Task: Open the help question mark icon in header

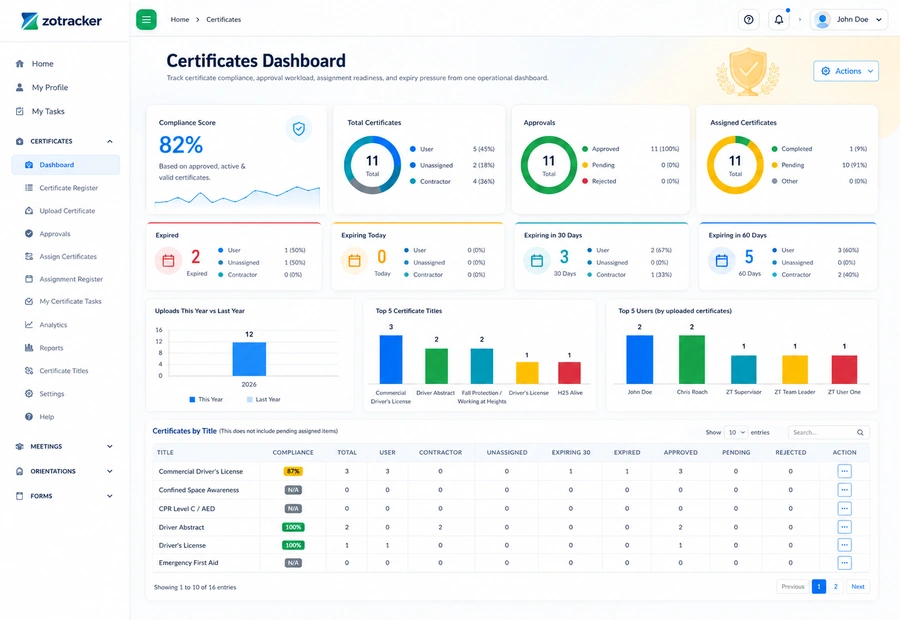Action: [748, 20]
